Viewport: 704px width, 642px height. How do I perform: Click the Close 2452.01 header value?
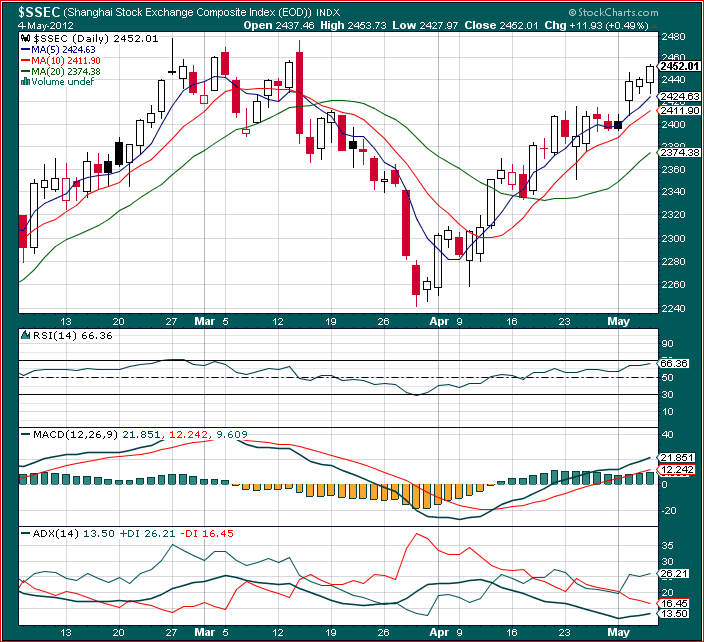[501, 26]
